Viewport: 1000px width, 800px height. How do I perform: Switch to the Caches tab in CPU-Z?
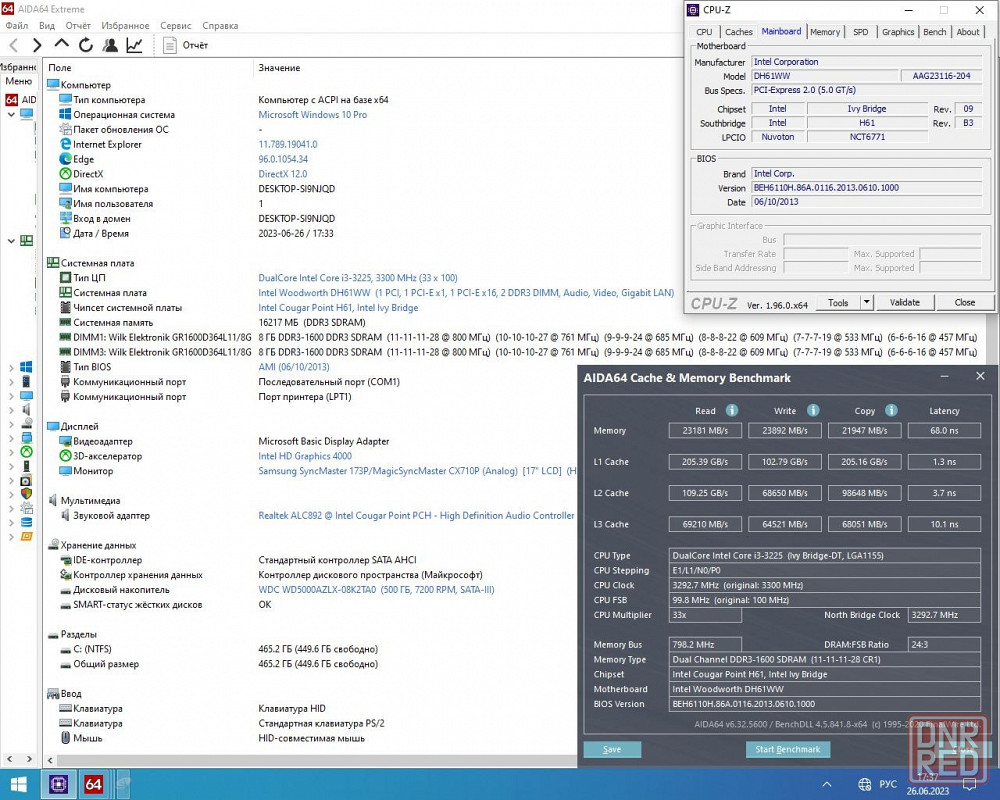coord(739,32)
